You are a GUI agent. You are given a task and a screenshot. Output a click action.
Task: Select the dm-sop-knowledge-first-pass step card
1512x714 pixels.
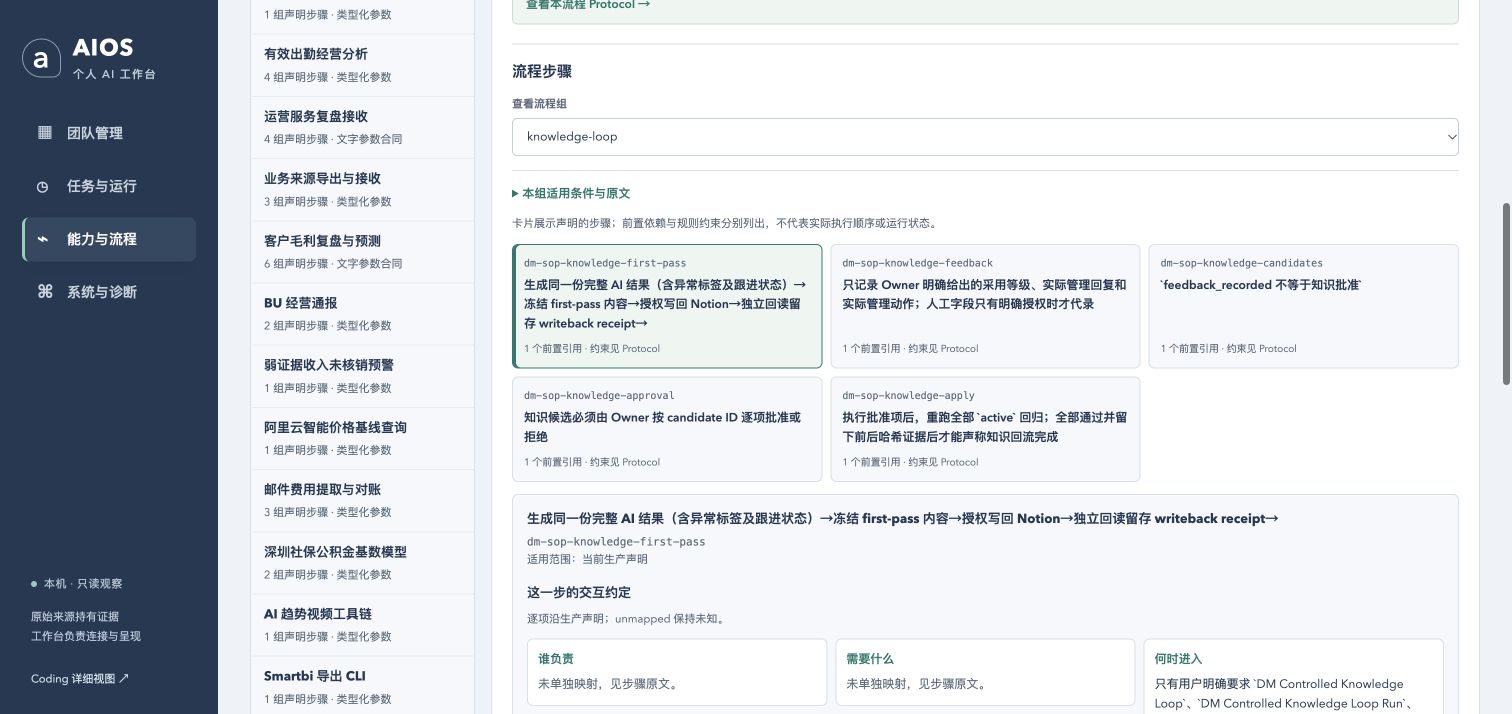667,306
